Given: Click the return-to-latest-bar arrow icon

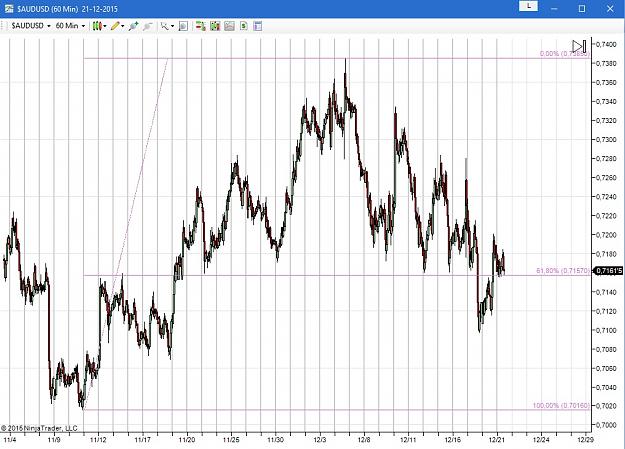Looking at the screenshot, I should tap(579, 46).
